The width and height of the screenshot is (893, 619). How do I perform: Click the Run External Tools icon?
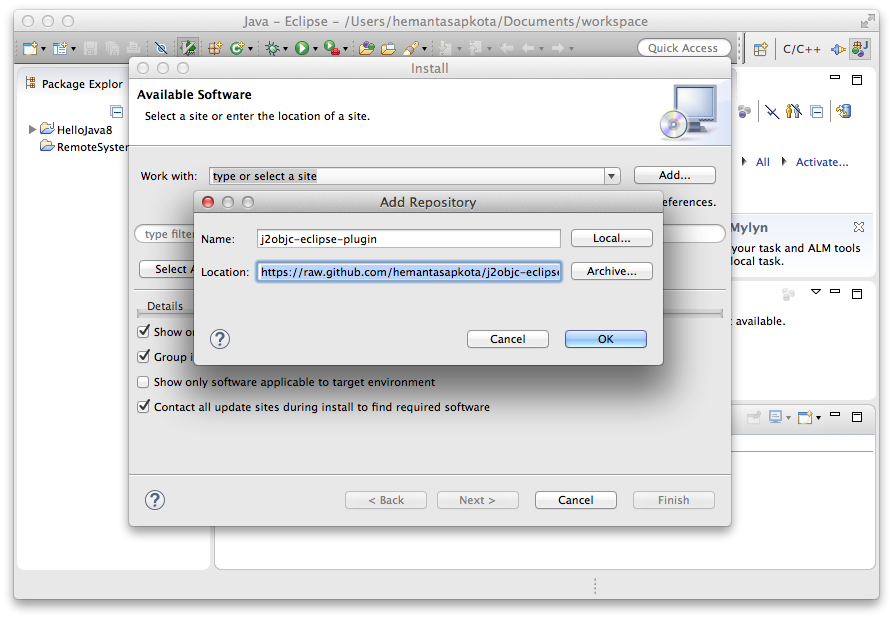tap(331, 48)
